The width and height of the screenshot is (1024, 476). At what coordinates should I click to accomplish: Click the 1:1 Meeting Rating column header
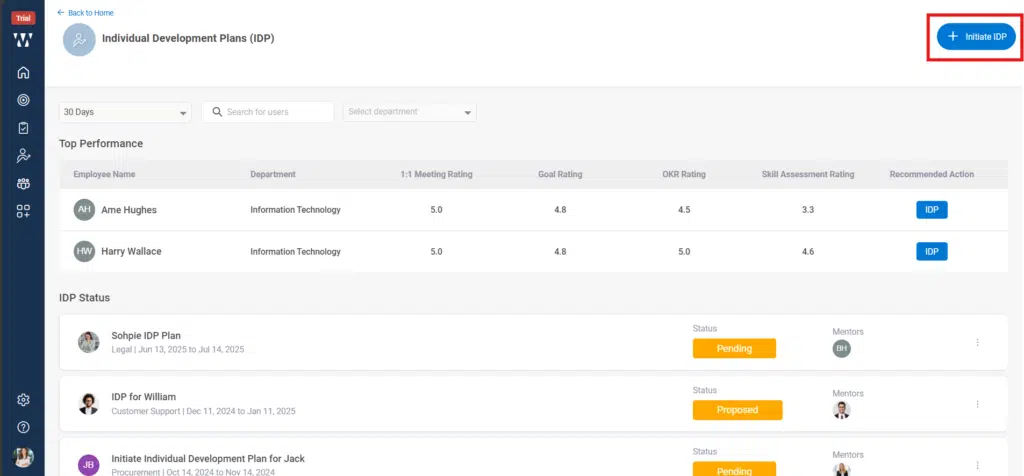click(x=436, y=174)
